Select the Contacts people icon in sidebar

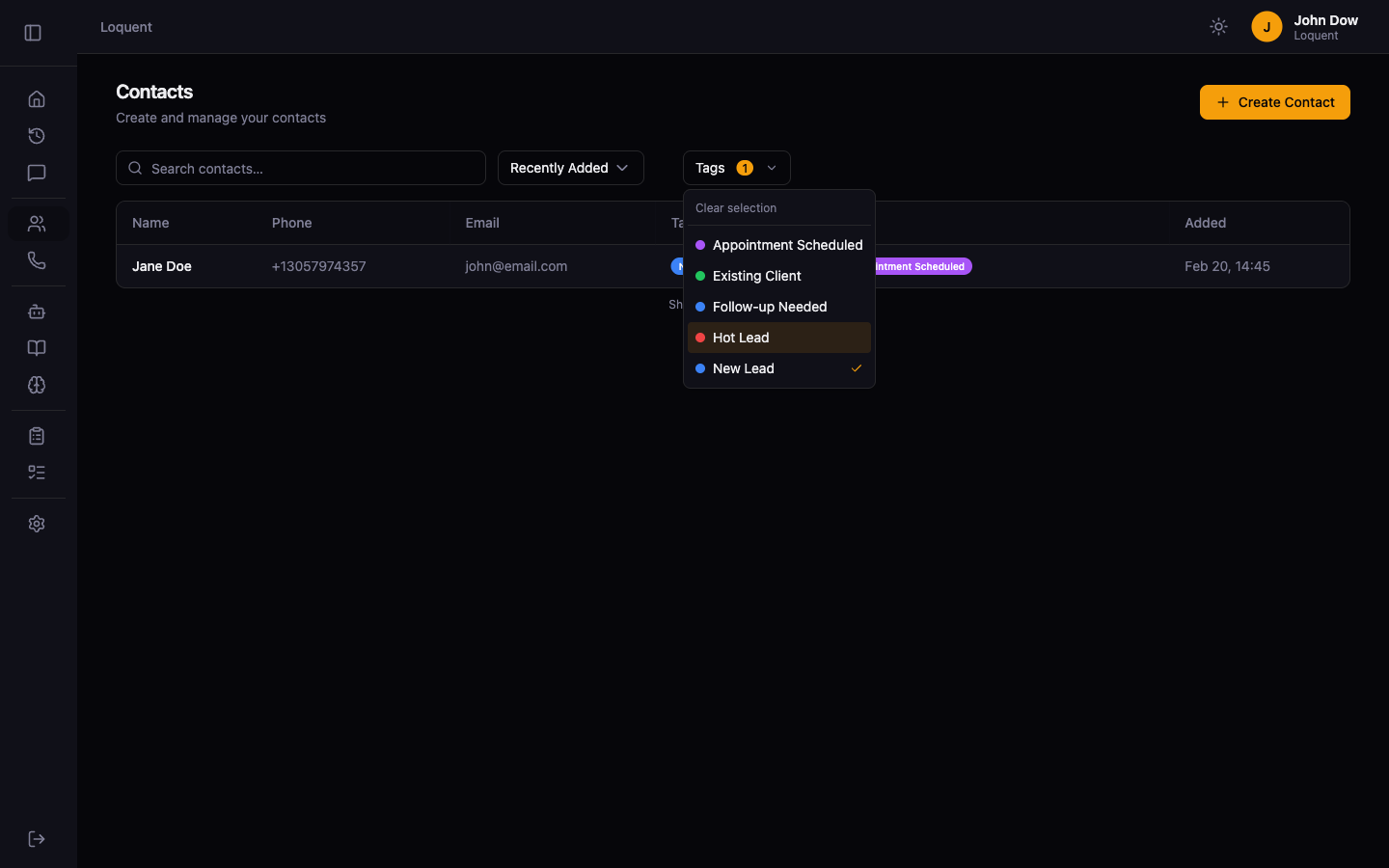36,223
